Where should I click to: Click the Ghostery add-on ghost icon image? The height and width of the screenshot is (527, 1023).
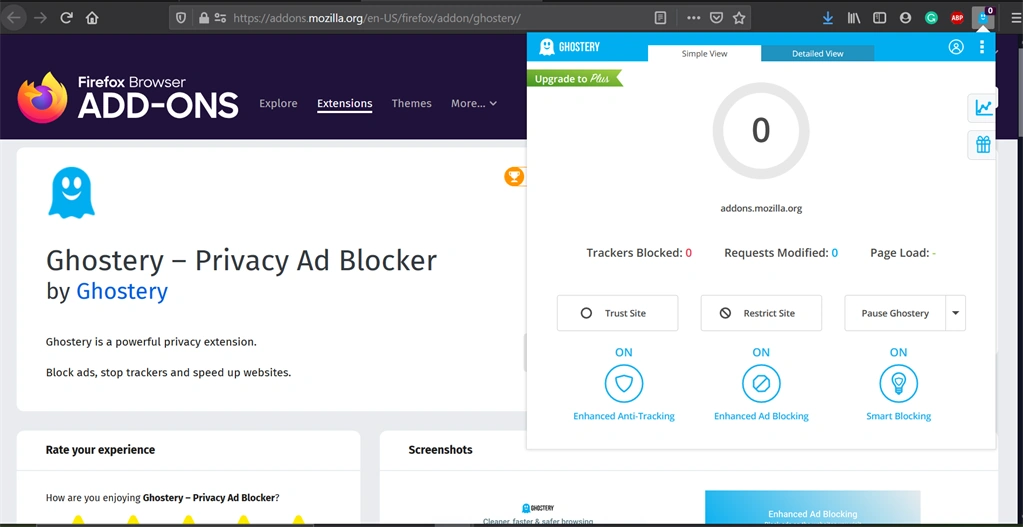coord(72,192)
